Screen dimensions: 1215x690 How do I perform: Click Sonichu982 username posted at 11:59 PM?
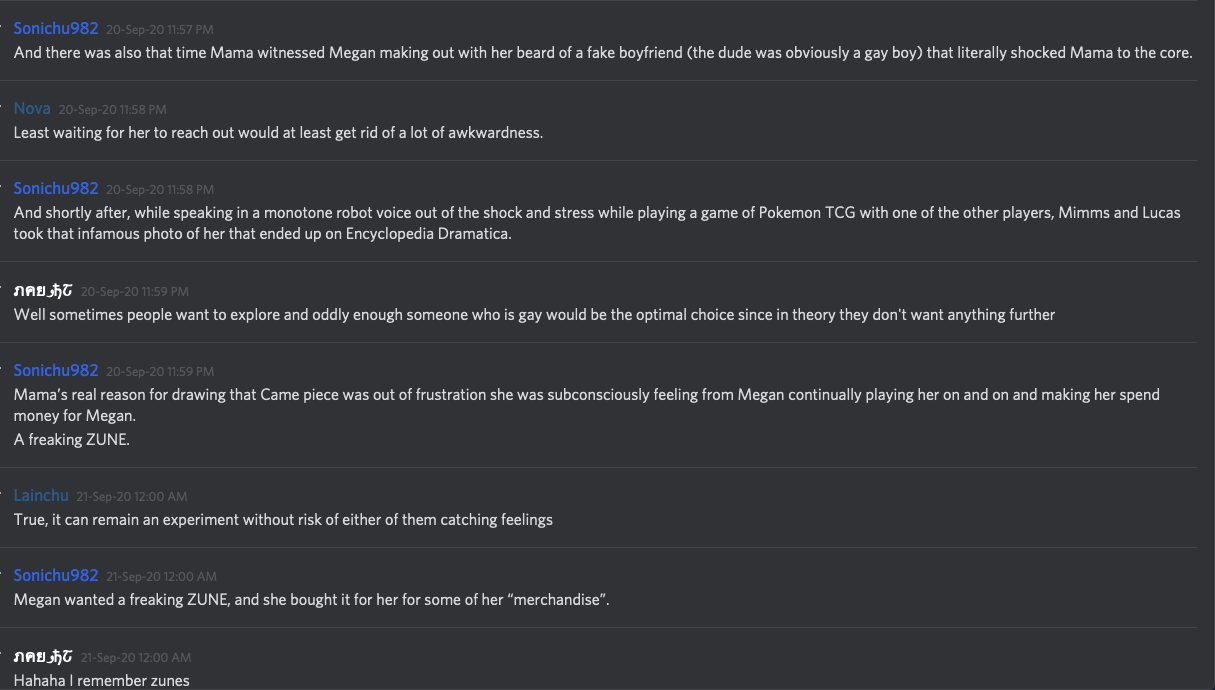56,370
